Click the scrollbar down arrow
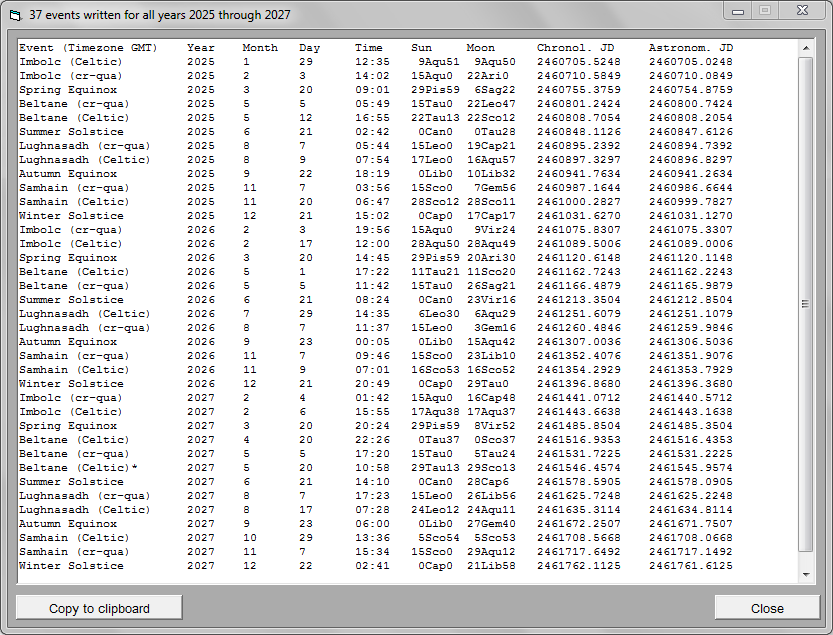Image resolution: width=833 pixels, height=635 pixels. tap(806, 574)
